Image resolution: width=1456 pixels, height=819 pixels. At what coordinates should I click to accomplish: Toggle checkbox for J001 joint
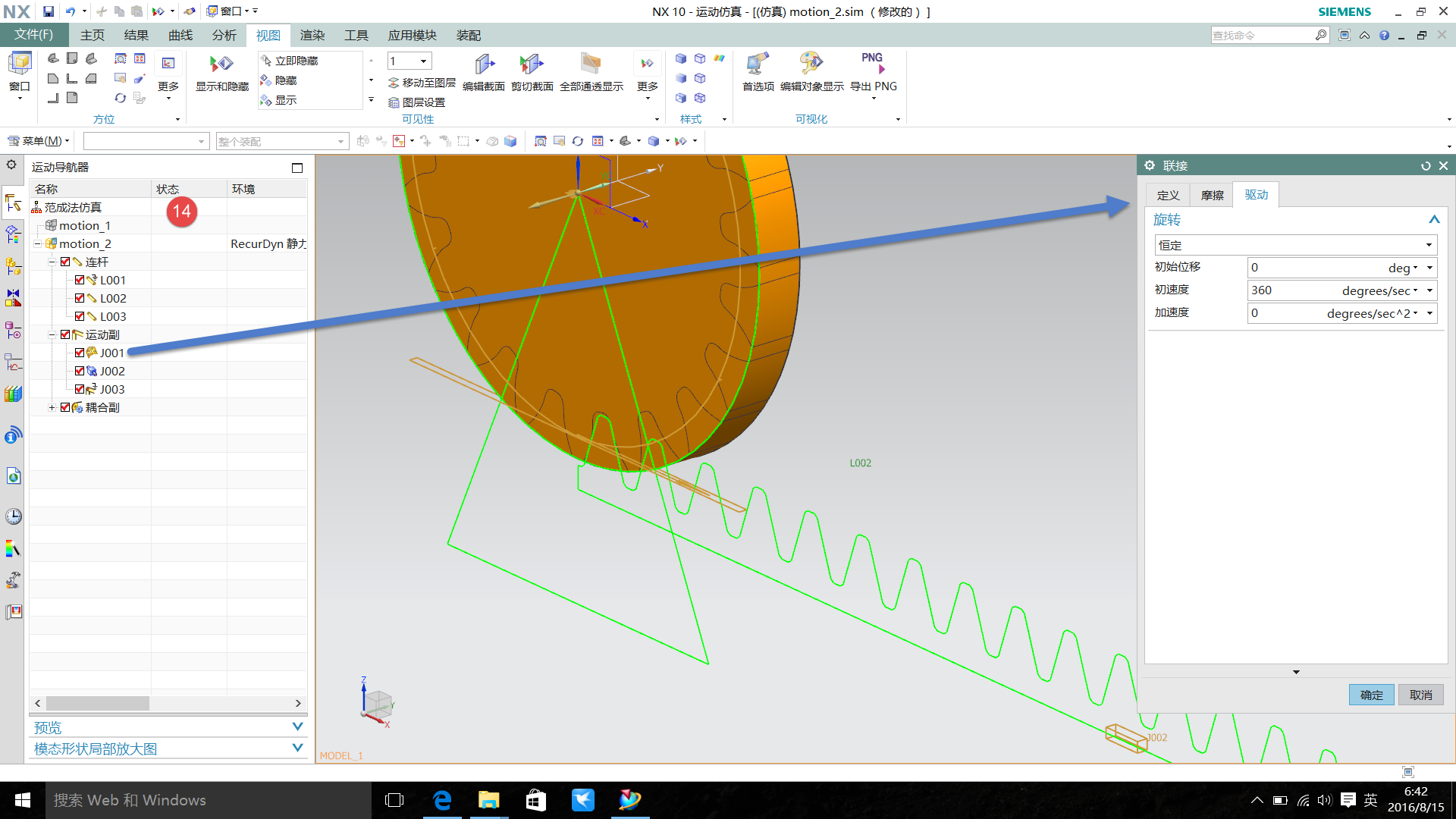(x=80, y=353)
